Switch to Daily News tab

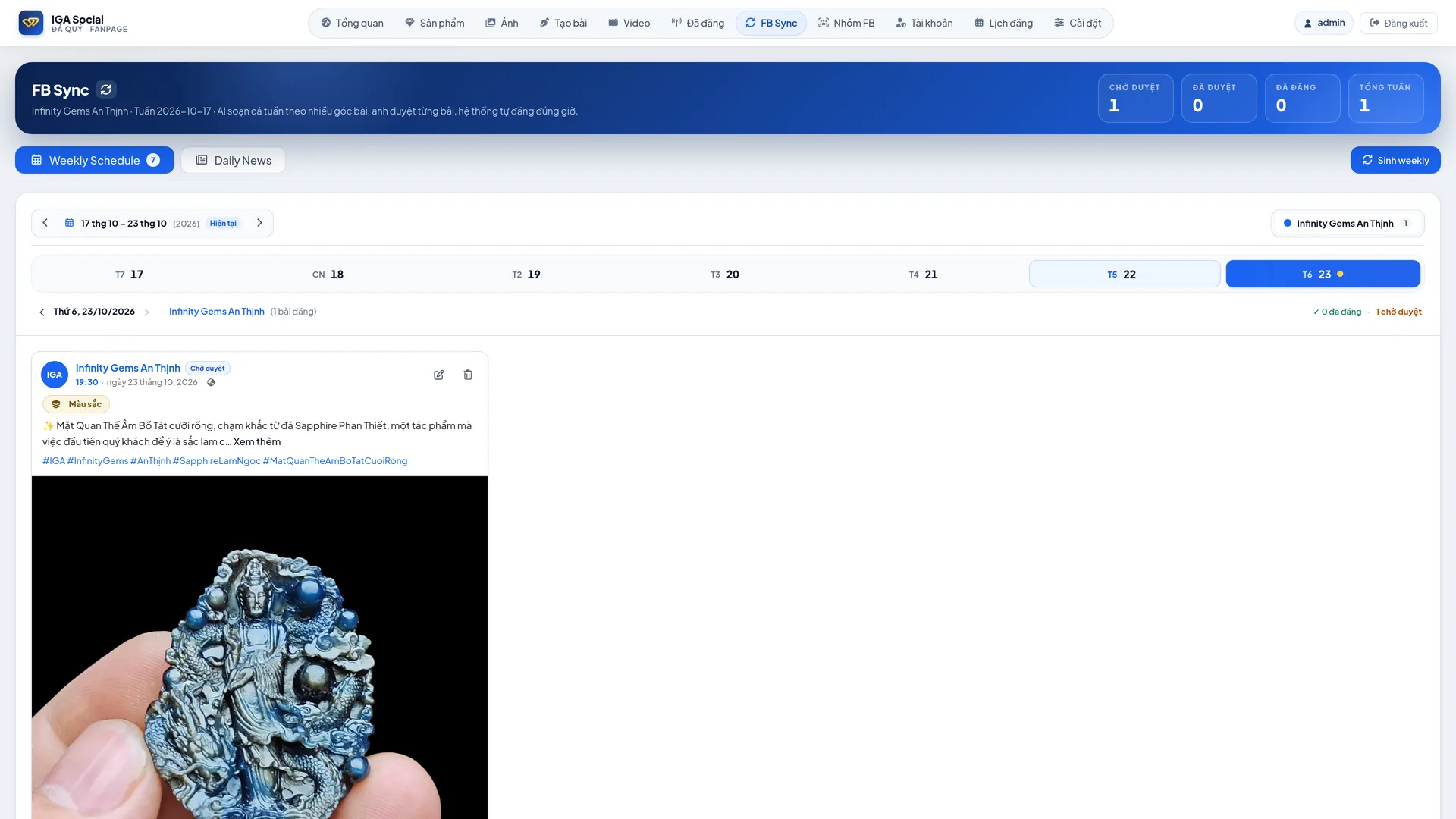(x=234, y=160)
